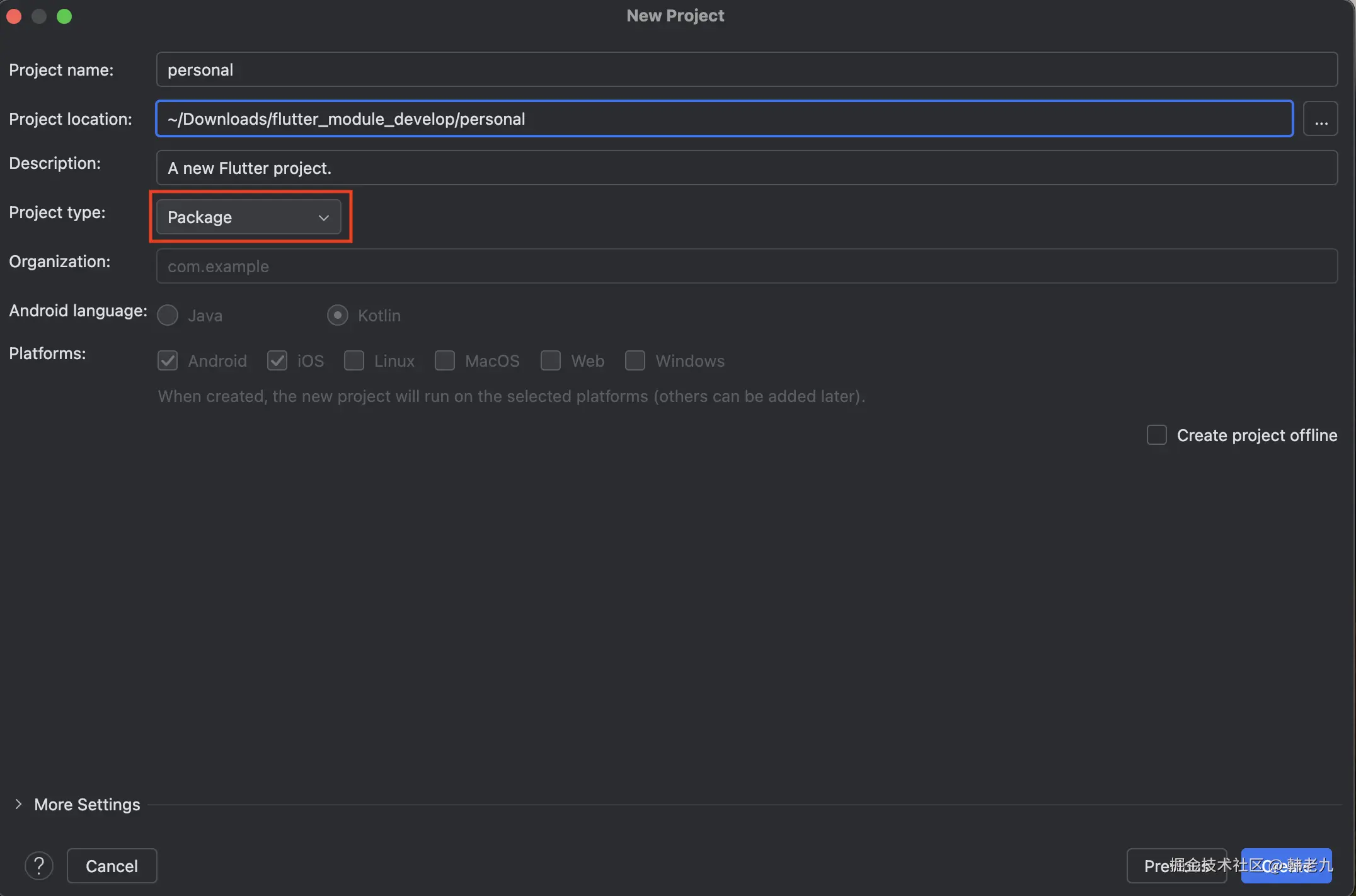Image resolution: width=1356 pixels, height=896 pixels.
Task: Open the browse folder ellipsis button
Action: pos(1321,119)
